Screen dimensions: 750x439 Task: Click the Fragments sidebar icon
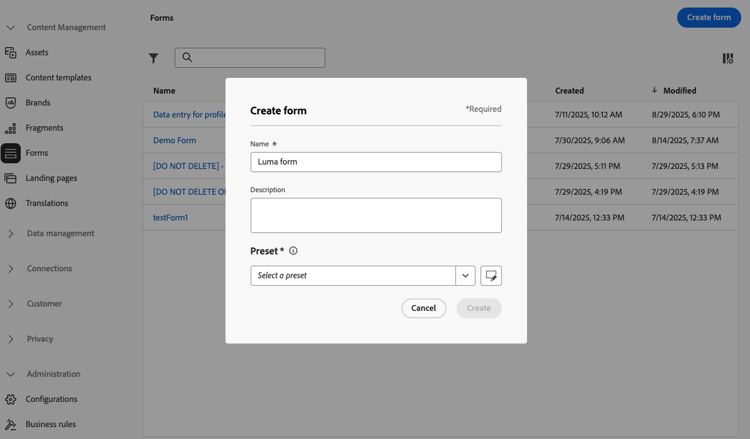11,128
